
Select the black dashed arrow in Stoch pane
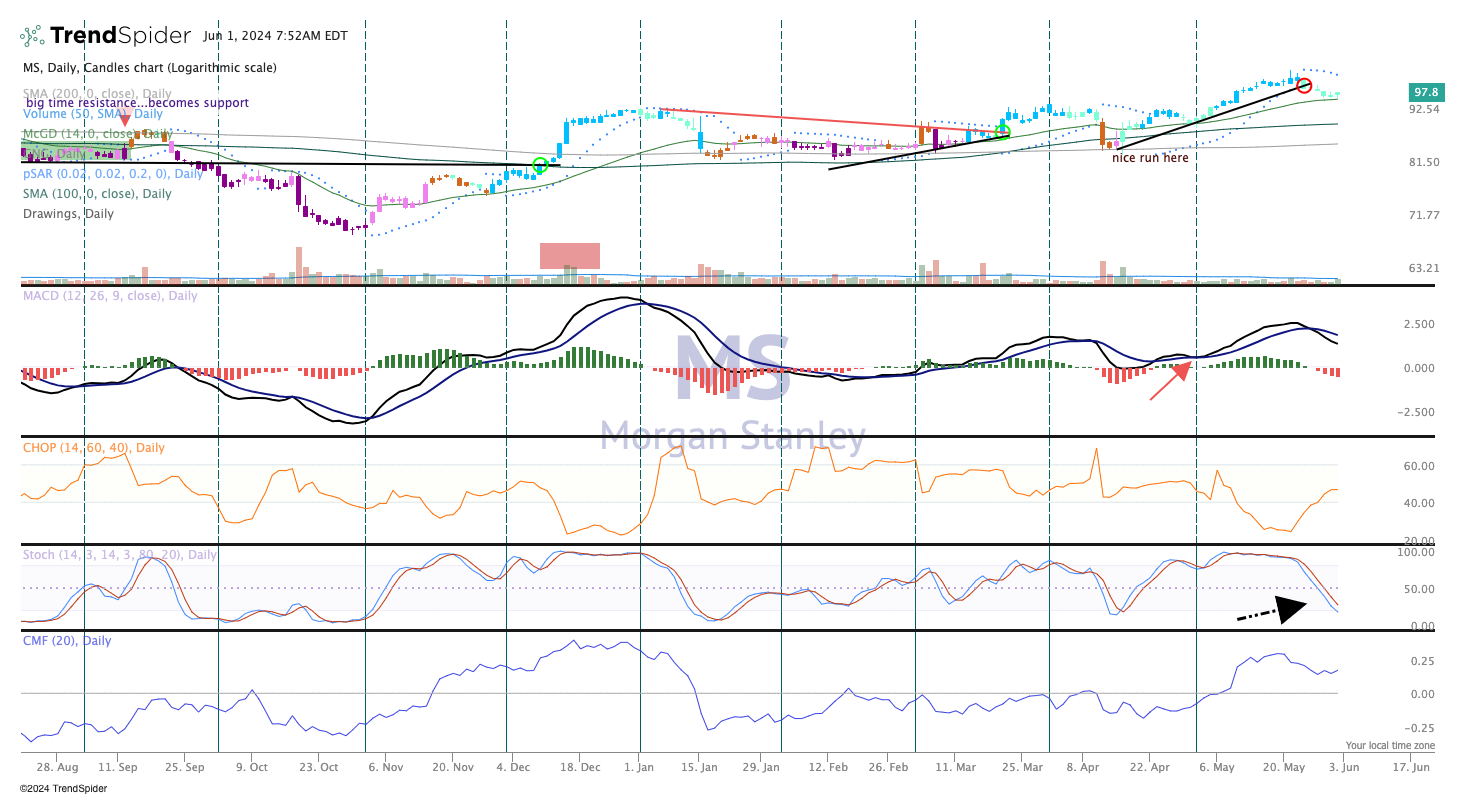(1272, 611)
